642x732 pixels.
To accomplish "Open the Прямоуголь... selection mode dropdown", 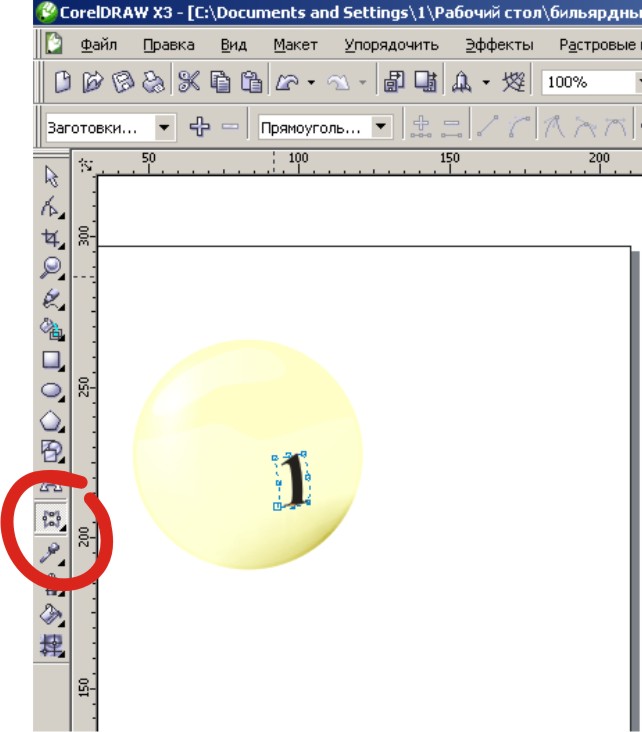I will click(381, 127).
